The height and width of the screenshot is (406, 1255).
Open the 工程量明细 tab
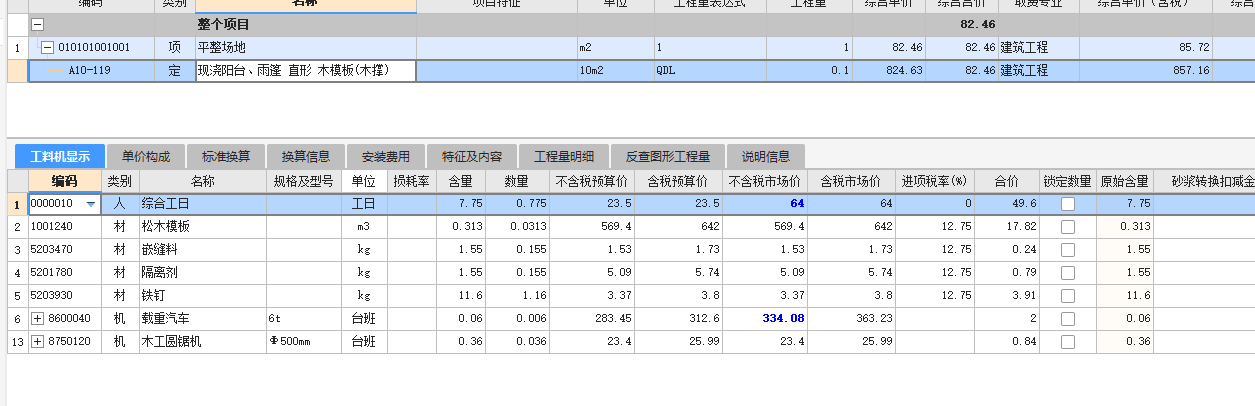point(564,156)
